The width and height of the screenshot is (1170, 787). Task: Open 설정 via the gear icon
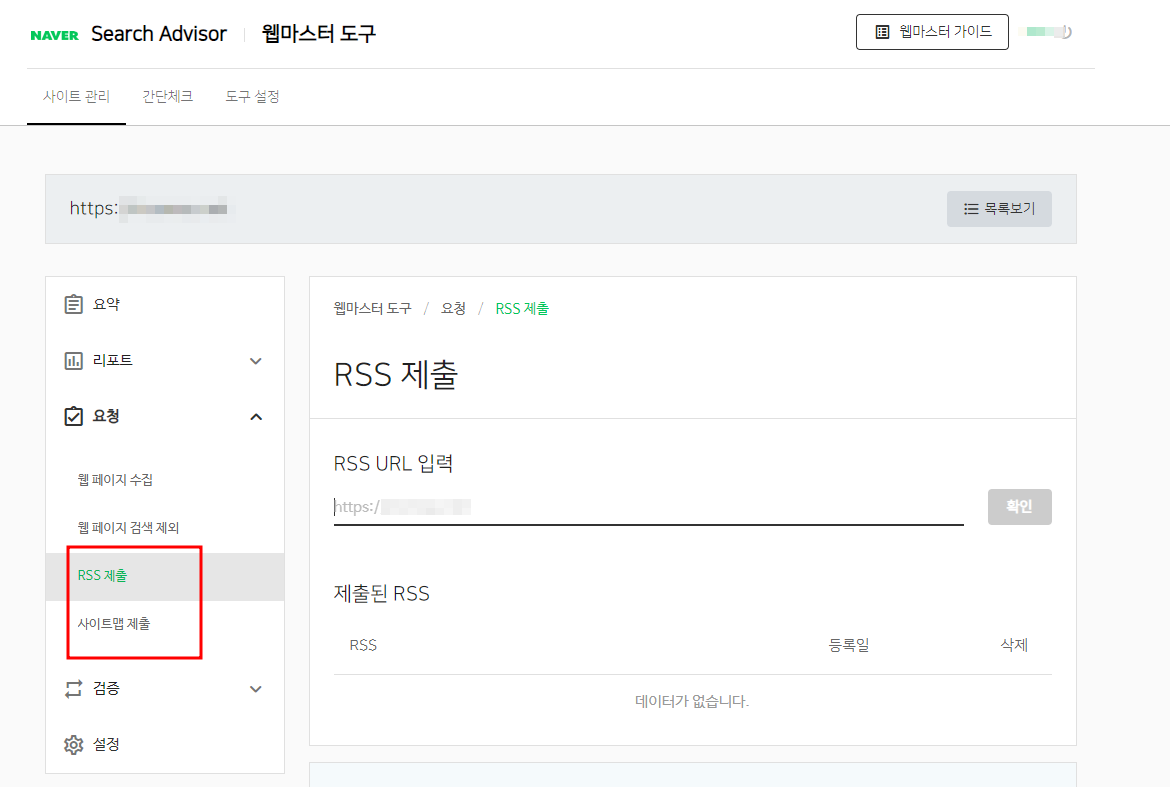(x=74, y=744)
